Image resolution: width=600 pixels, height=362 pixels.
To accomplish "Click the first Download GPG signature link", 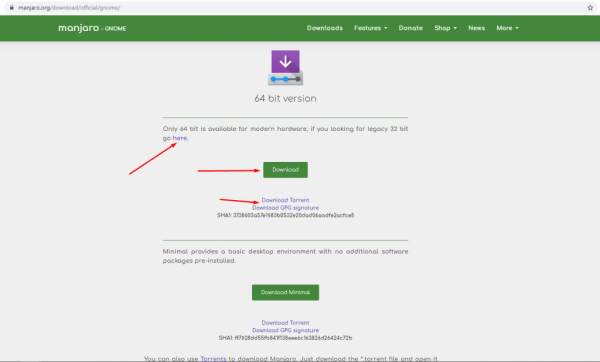I will [285, 208].
